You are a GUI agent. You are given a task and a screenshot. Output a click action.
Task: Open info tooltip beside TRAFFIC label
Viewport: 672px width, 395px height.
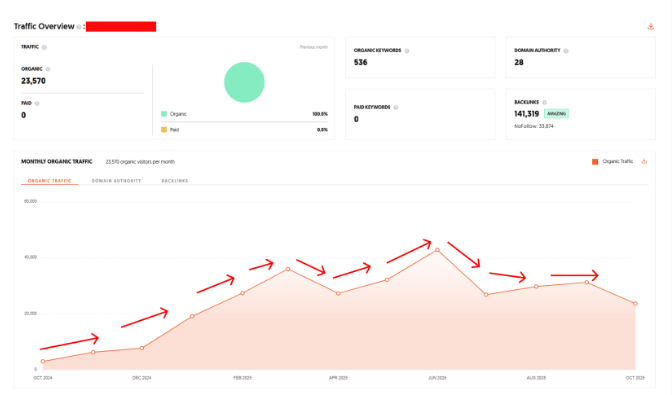(x=44, y=47)
